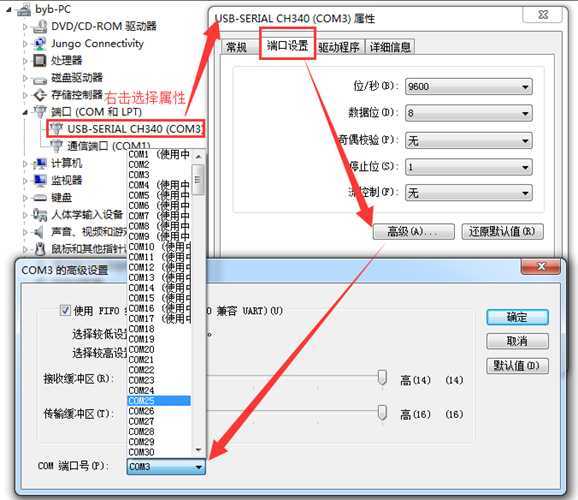Switch to the 驱动程序 tab
Image resolution: width=578 pixels, height=500 pixels.
[x=339, y=48]
